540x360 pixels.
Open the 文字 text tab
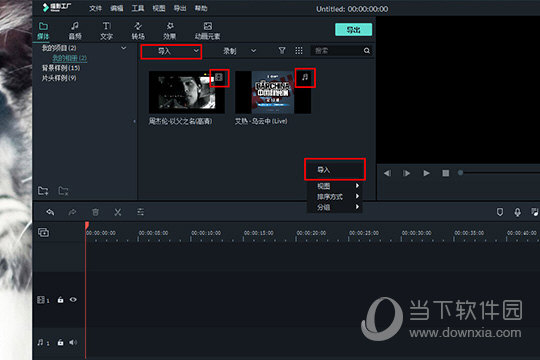click(x=106, y=31)
